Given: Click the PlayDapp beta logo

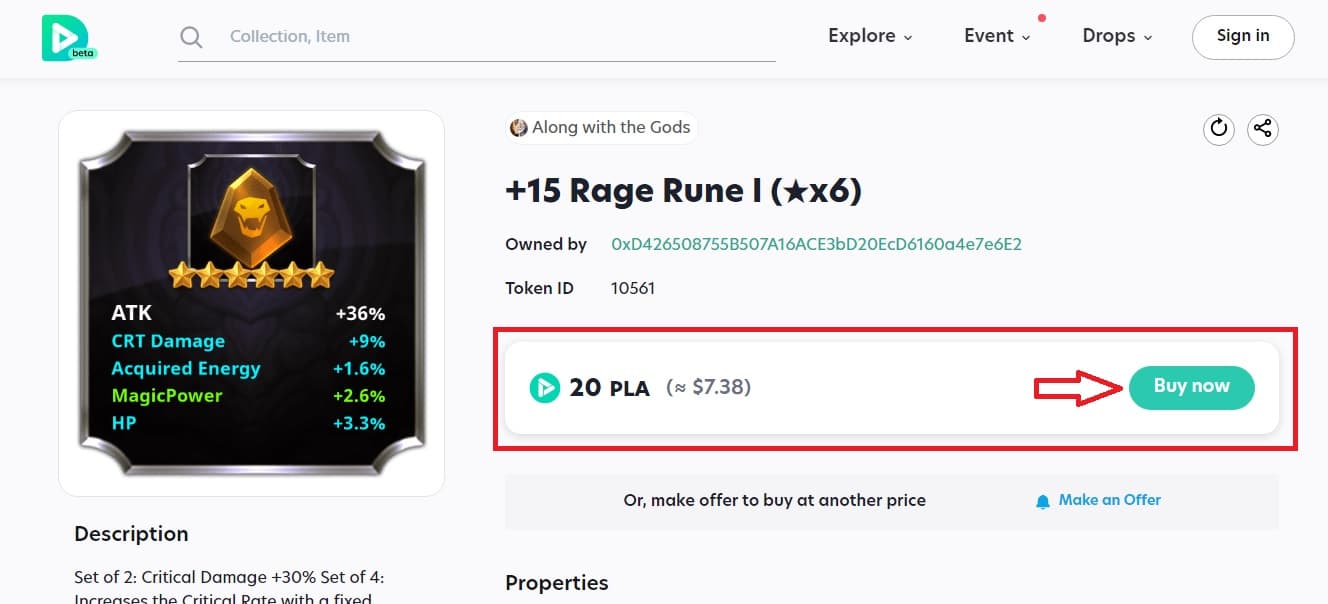Looking at the screenshot, I should tap(68, 38).
